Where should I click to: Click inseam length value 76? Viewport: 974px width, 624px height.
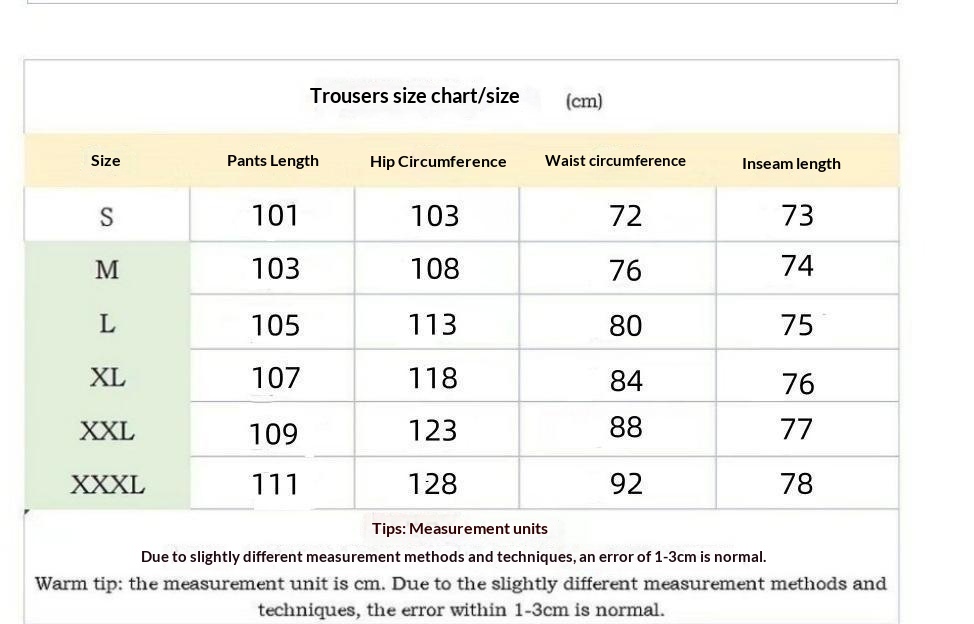(797, 383)
